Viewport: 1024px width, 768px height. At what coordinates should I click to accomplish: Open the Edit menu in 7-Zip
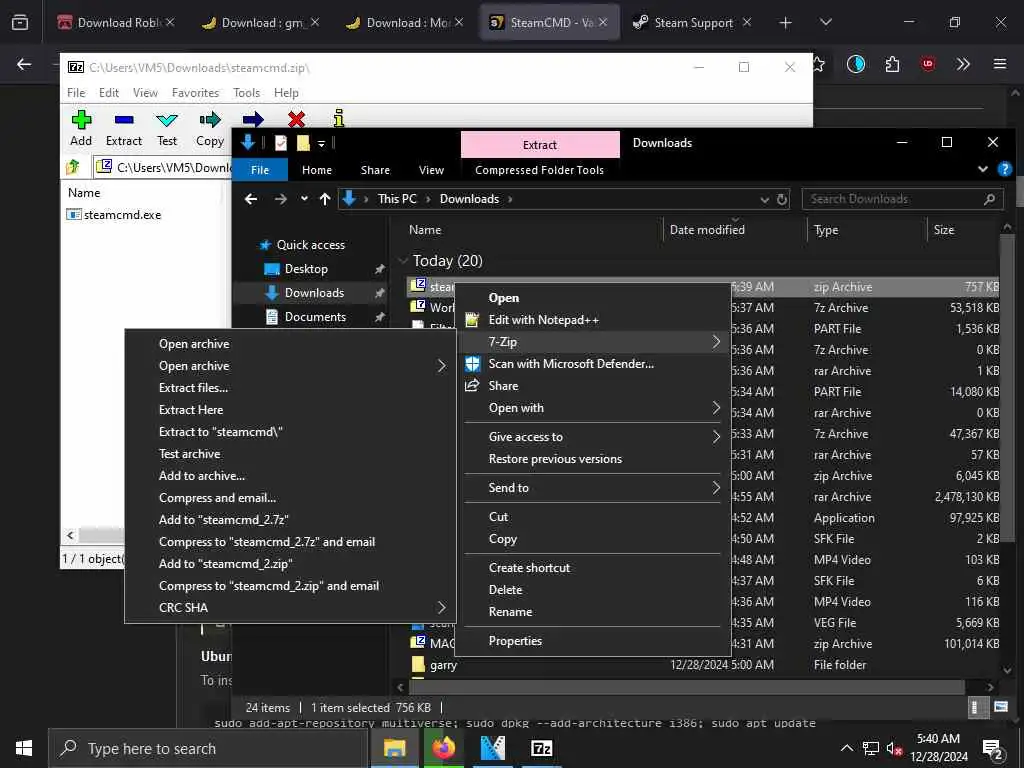point(108,93)
